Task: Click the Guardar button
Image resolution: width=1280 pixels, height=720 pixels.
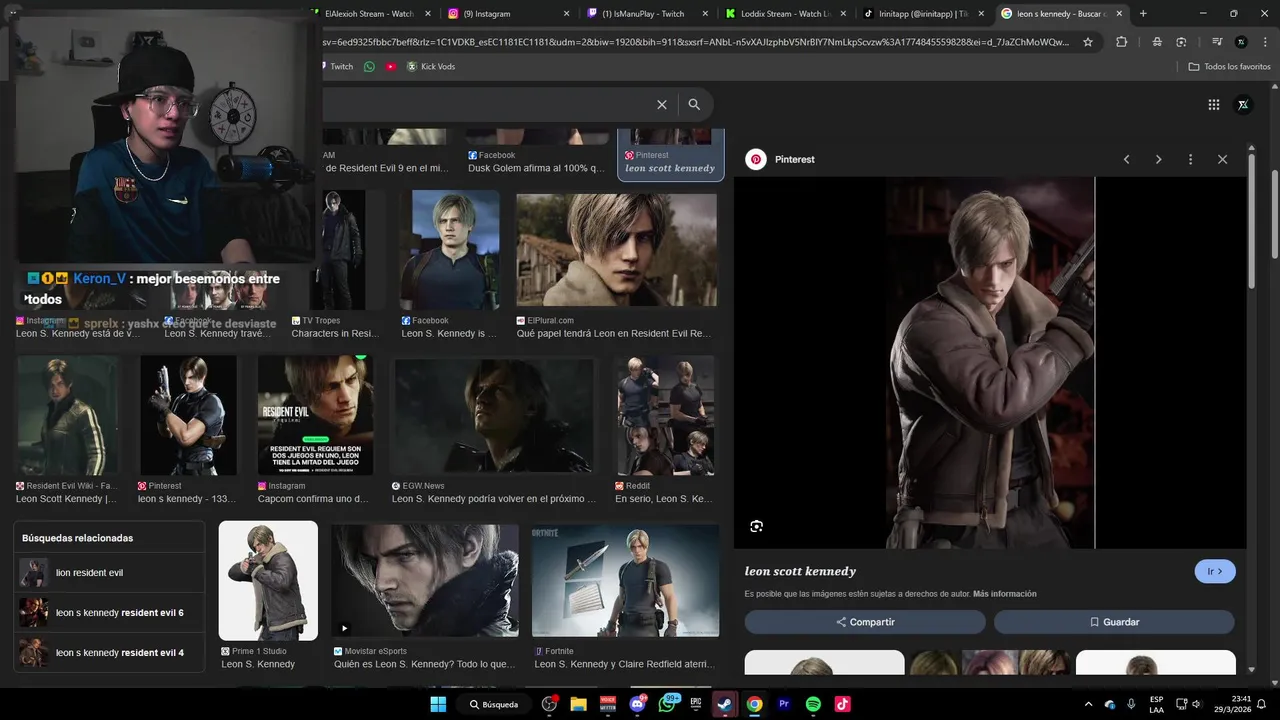Action: click(x=1114, y=622)
